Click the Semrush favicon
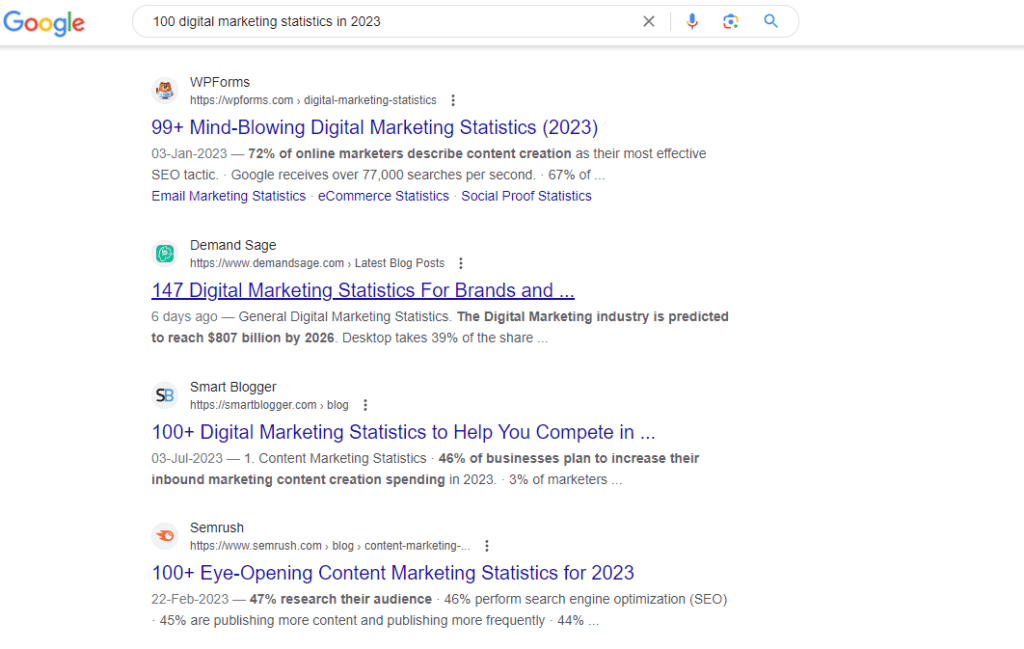The image size is (1024, 649). [165, 535]
